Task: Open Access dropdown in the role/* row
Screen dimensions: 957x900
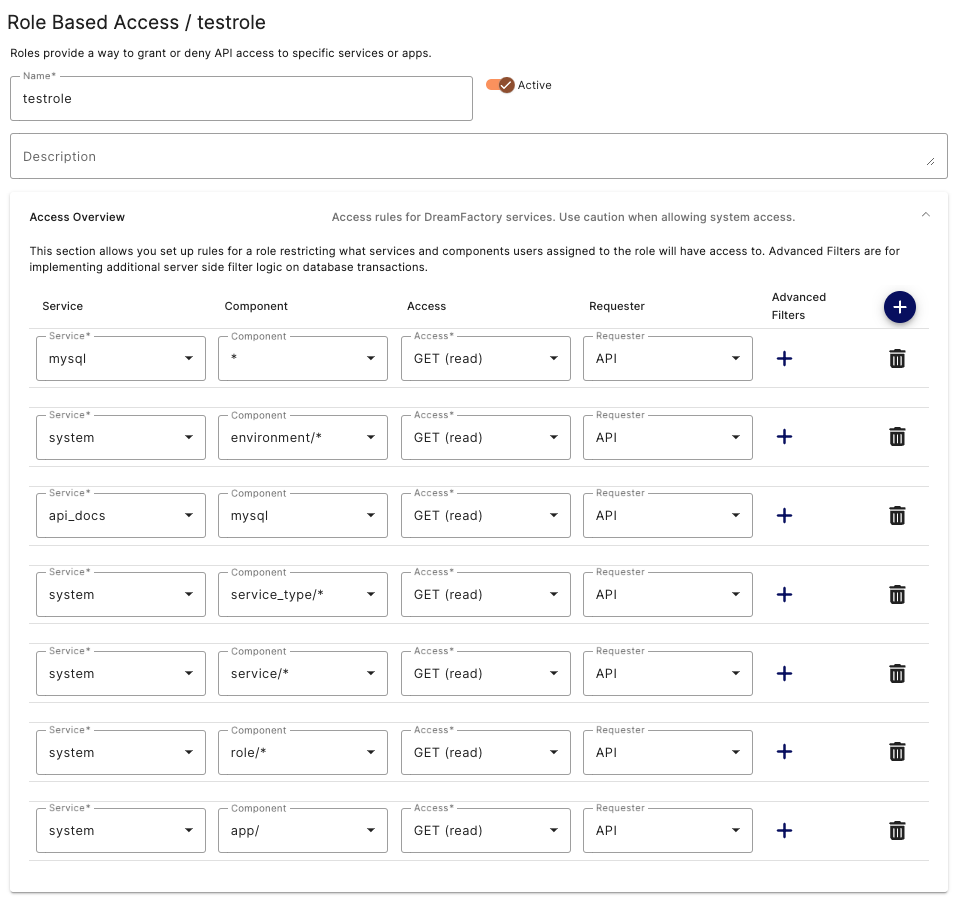Action: tap(485, 752)
